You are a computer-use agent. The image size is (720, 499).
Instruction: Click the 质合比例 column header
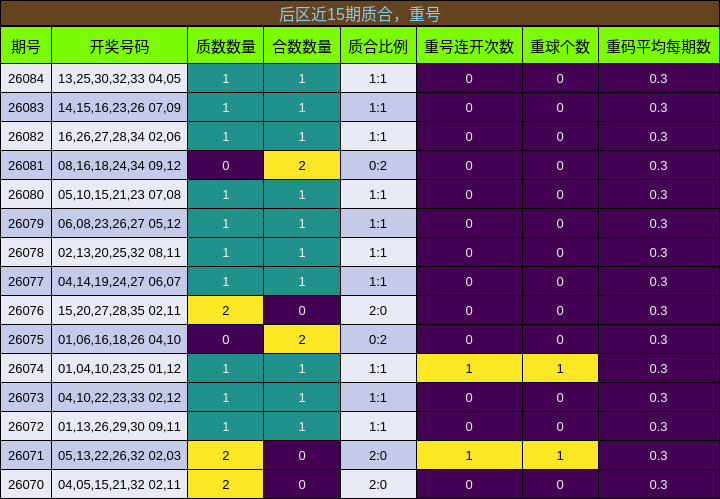[x=378, y=46]
